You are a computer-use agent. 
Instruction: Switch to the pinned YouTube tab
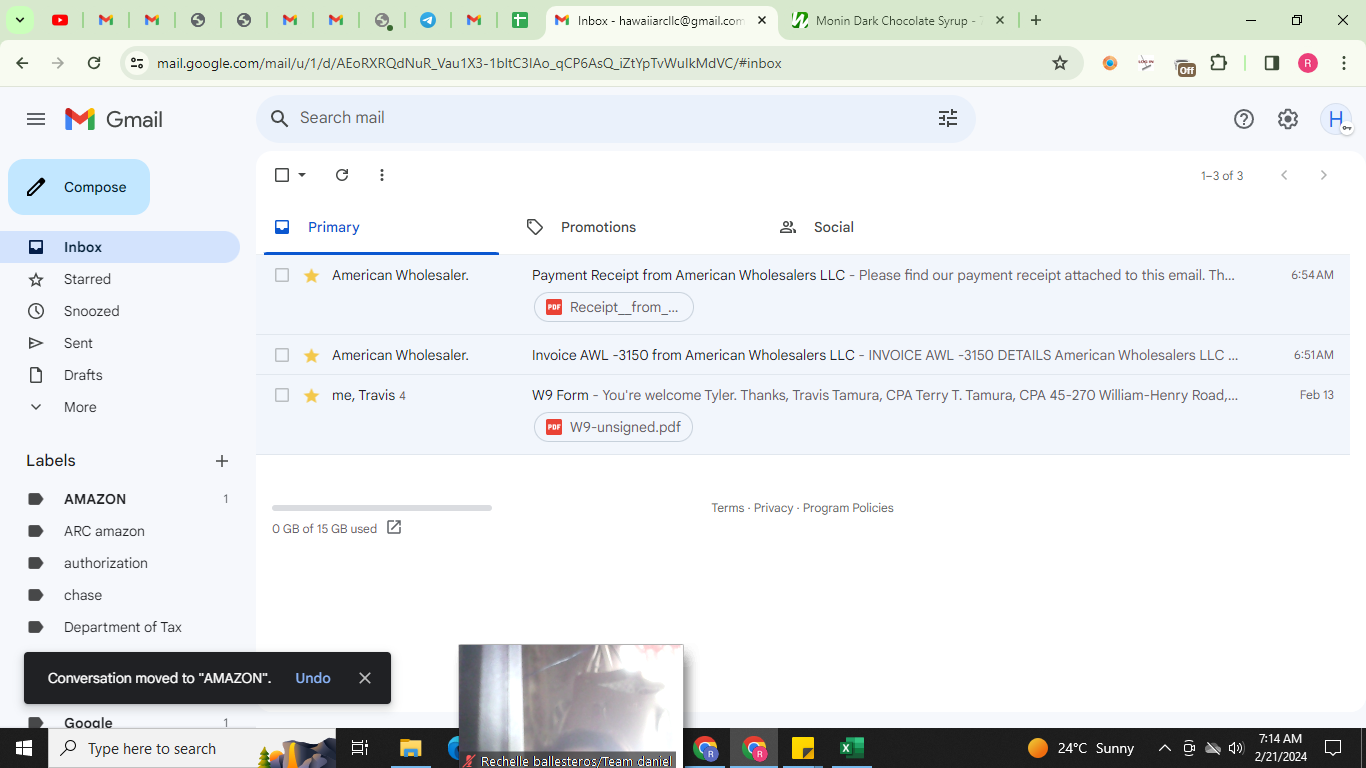pos(60,20)
